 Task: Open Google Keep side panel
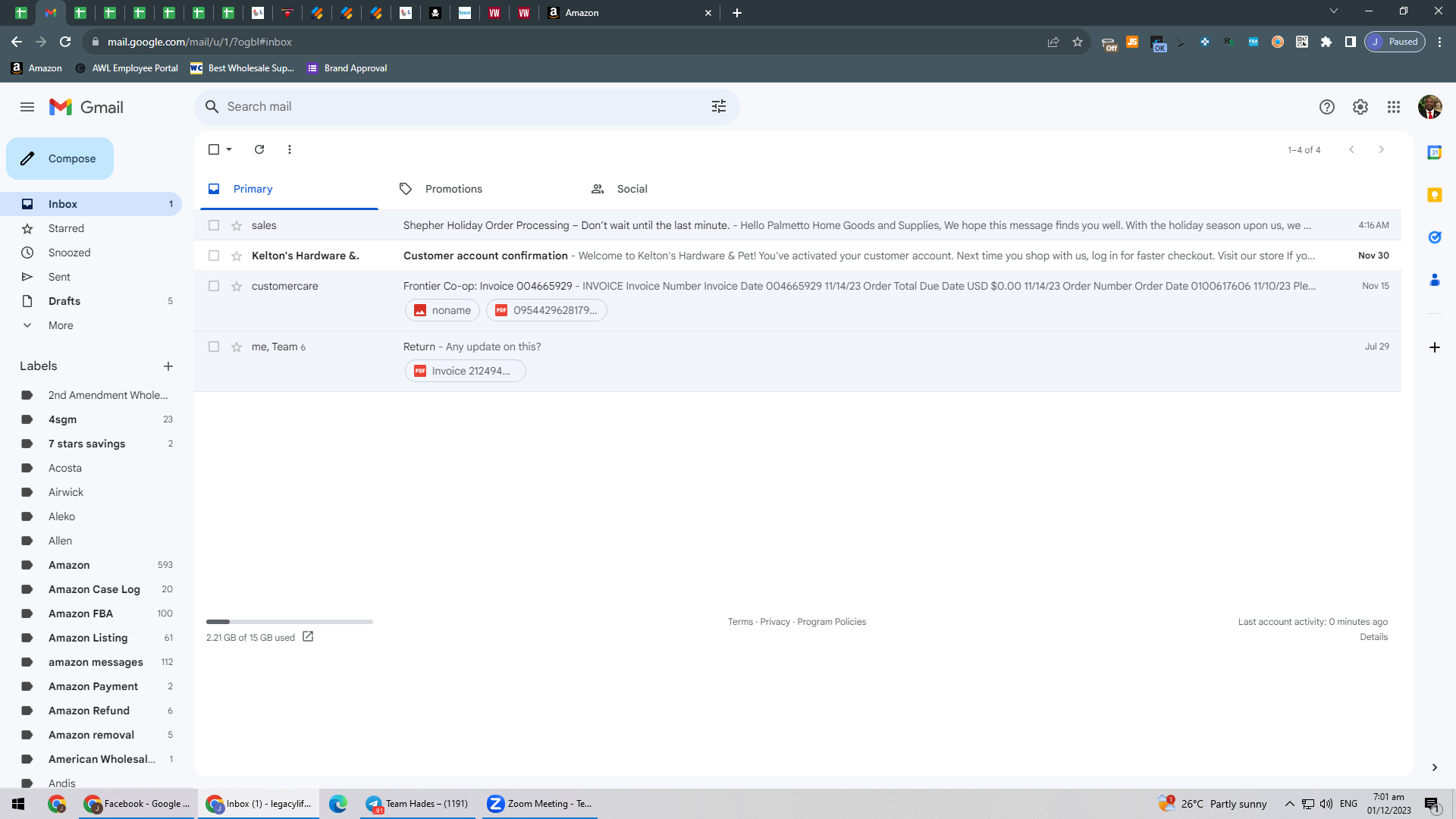pyautogui.click(x=1434, y=195)
